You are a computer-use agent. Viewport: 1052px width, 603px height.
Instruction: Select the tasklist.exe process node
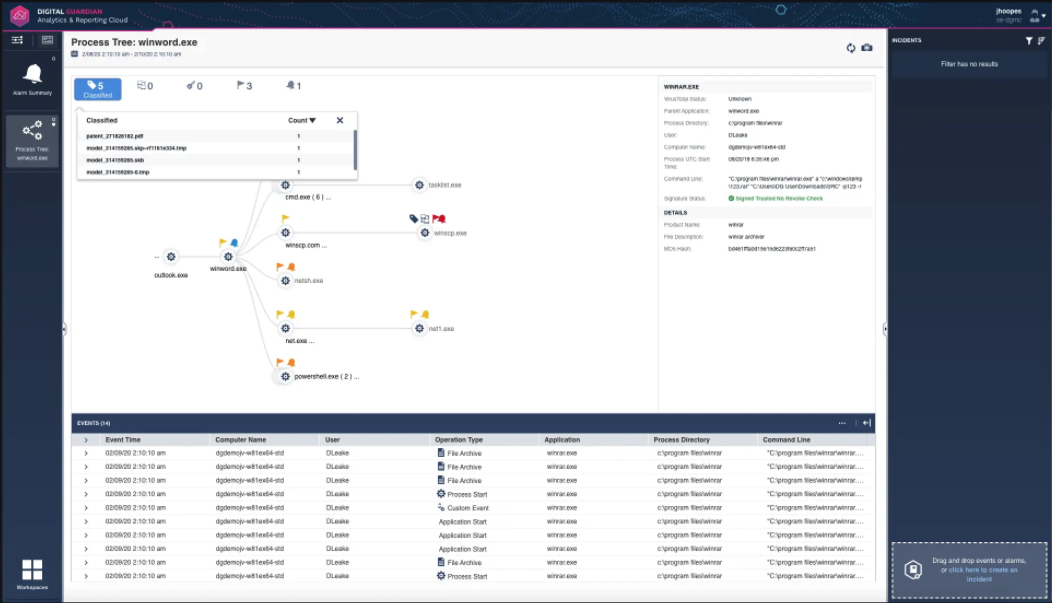click(x=419, y=185)
